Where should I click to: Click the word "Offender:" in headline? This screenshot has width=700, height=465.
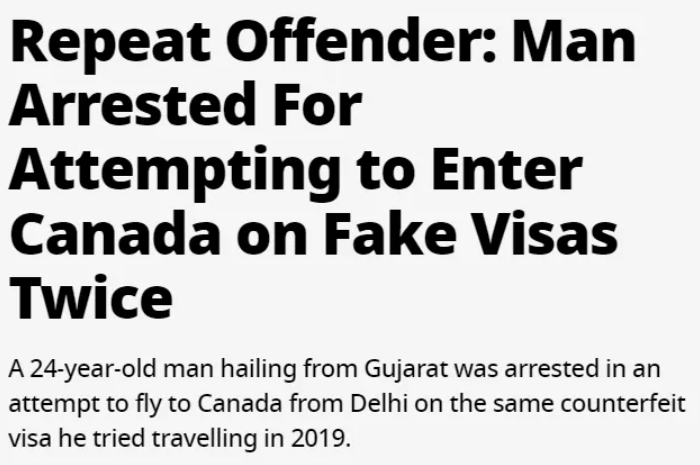361,41
